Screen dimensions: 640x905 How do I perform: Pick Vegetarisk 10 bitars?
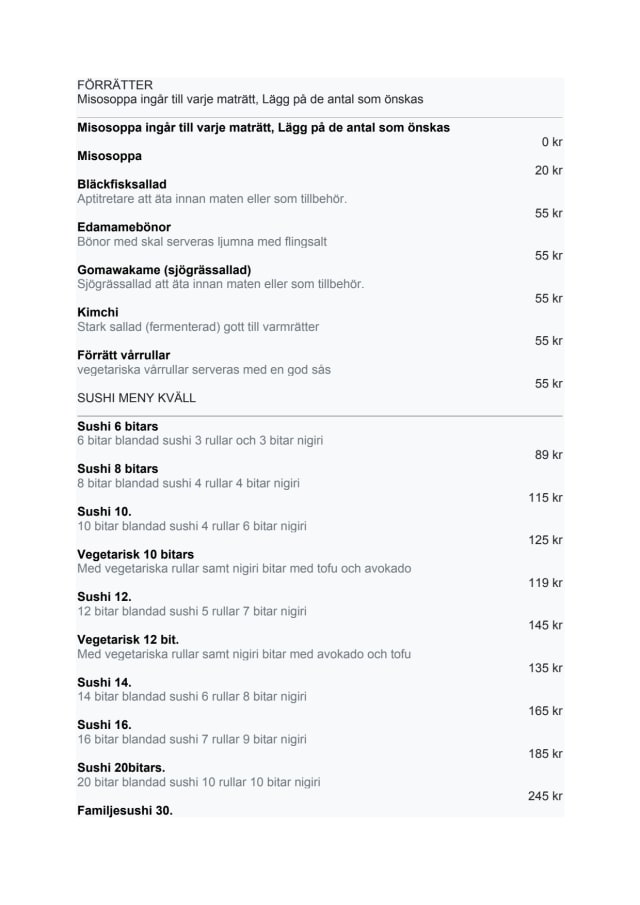[136, 554]
